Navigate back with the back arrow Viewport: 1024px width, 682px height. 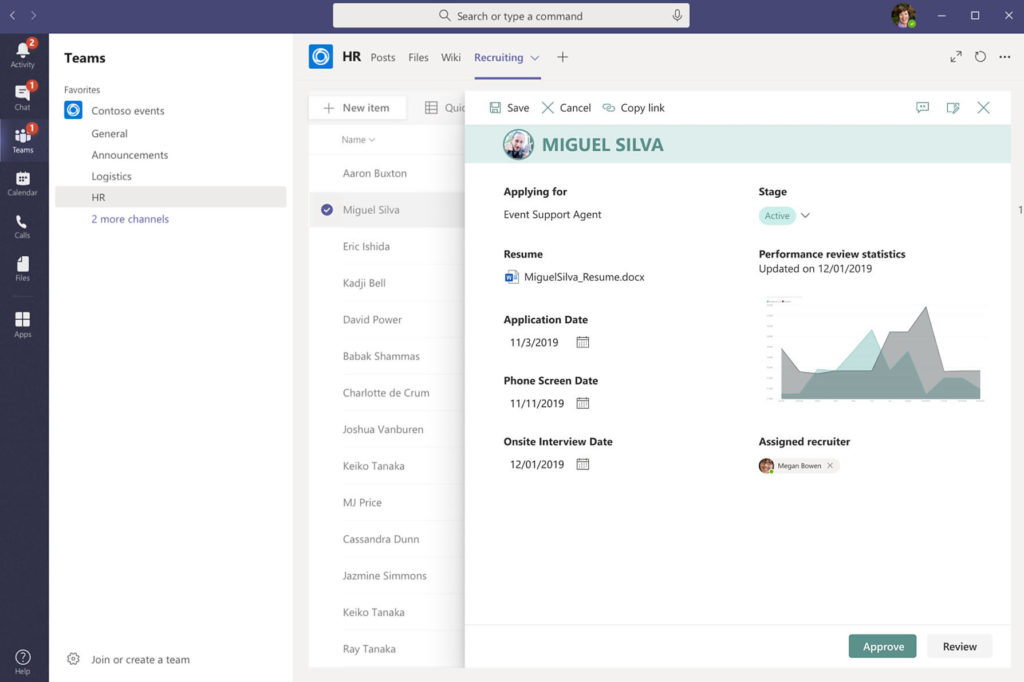12,15
